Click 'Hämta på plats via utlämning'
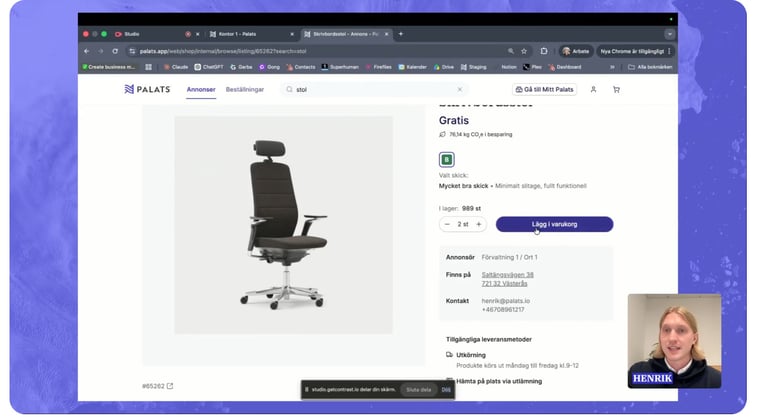Viewport: 760px width, 417px height. pos(499,381)
